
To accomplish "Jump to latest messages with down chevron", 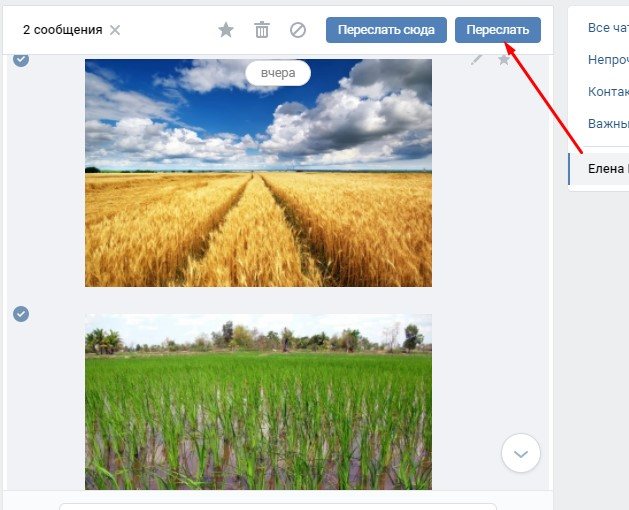I will pos(521,453).
